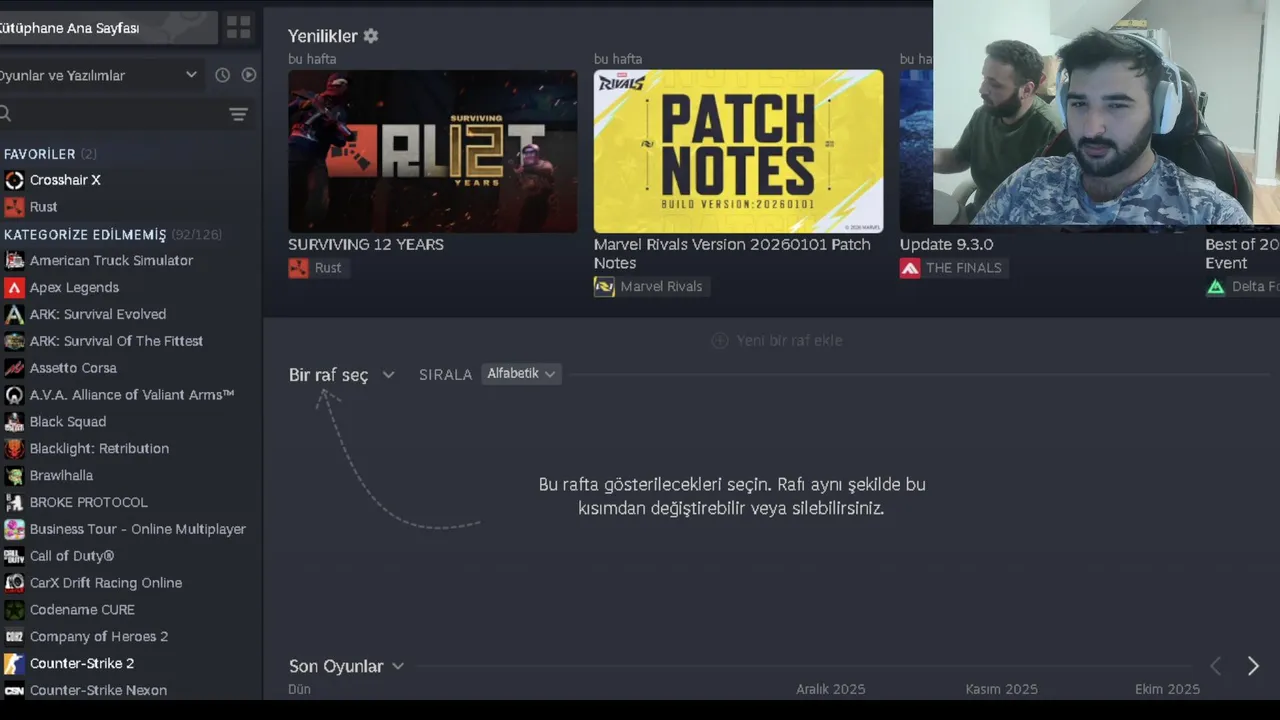
Task: Select Assetto Corsa in the game list
Action: click(x=73, y=368)
